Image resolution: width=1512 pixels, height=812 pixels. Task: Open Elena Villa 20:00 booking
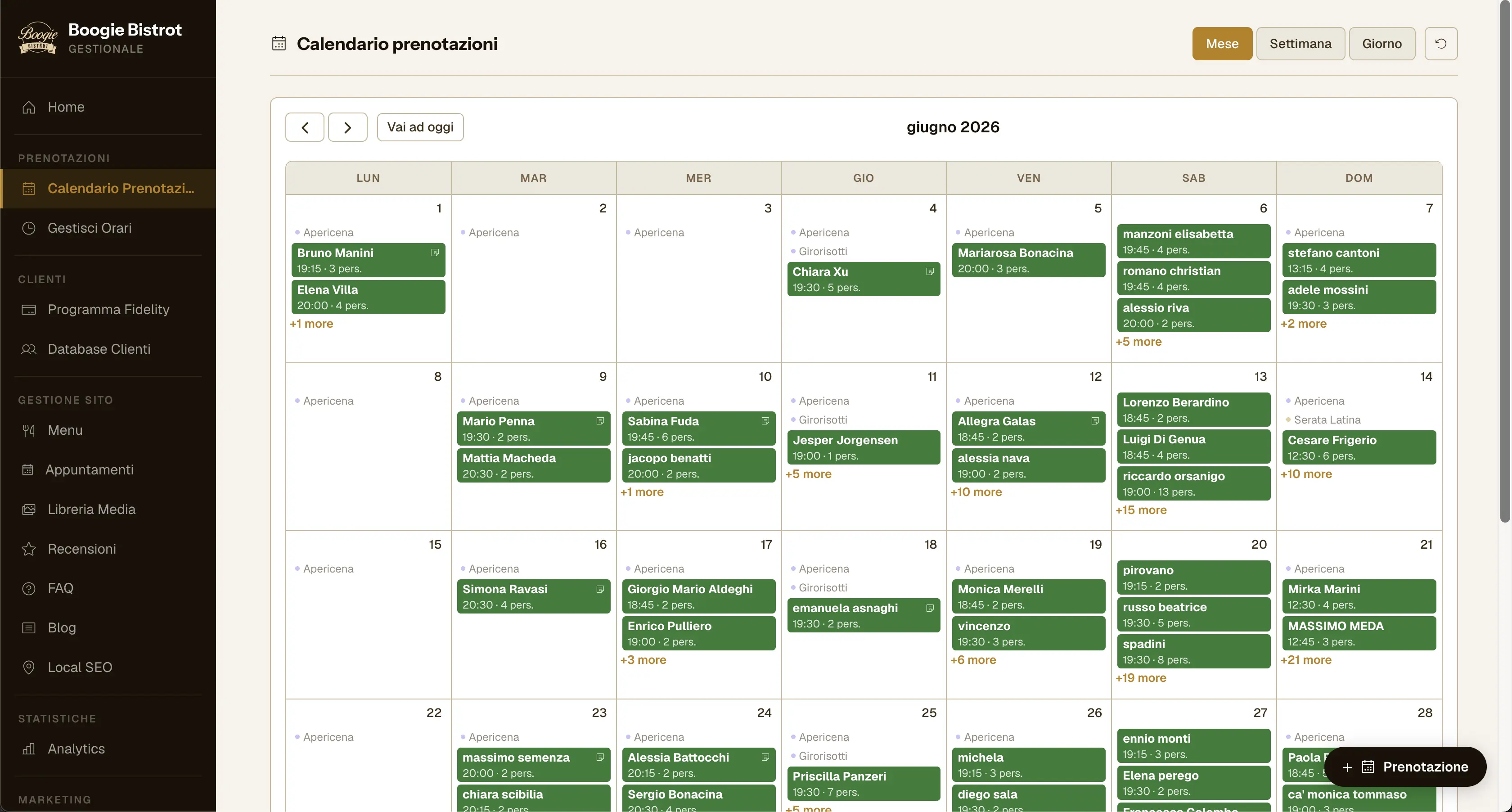(x=368, y=297)
